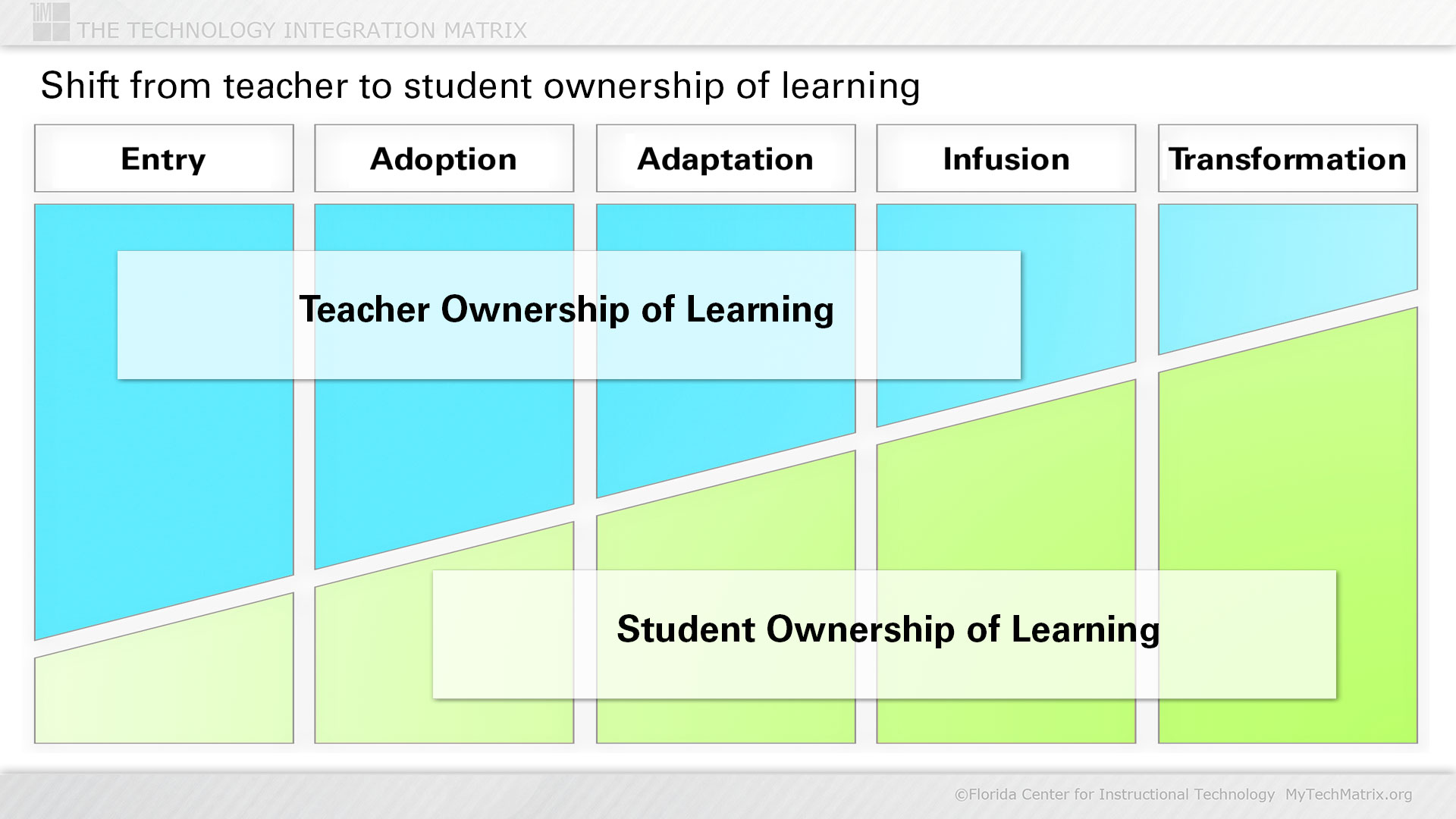The width and height of the screenshot is (1456, 819).
Task: Click the Florida Center for Instructional Technology credit
Action: click(x=1115, y=794)
